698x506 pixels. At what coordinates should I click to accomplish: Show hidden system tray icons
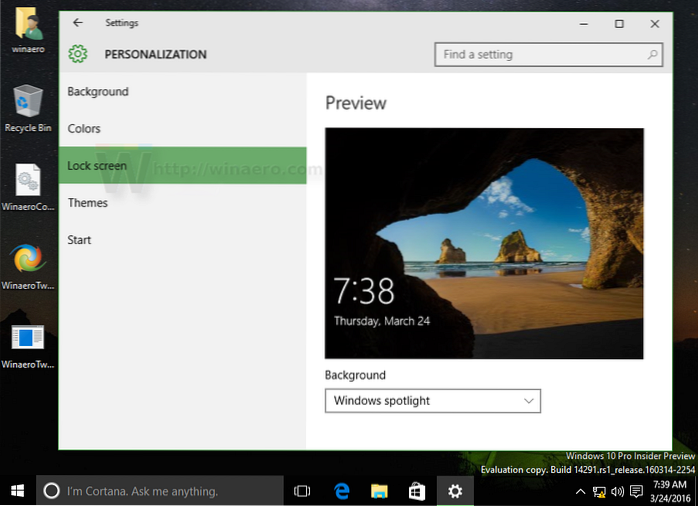tap(580, 491)
